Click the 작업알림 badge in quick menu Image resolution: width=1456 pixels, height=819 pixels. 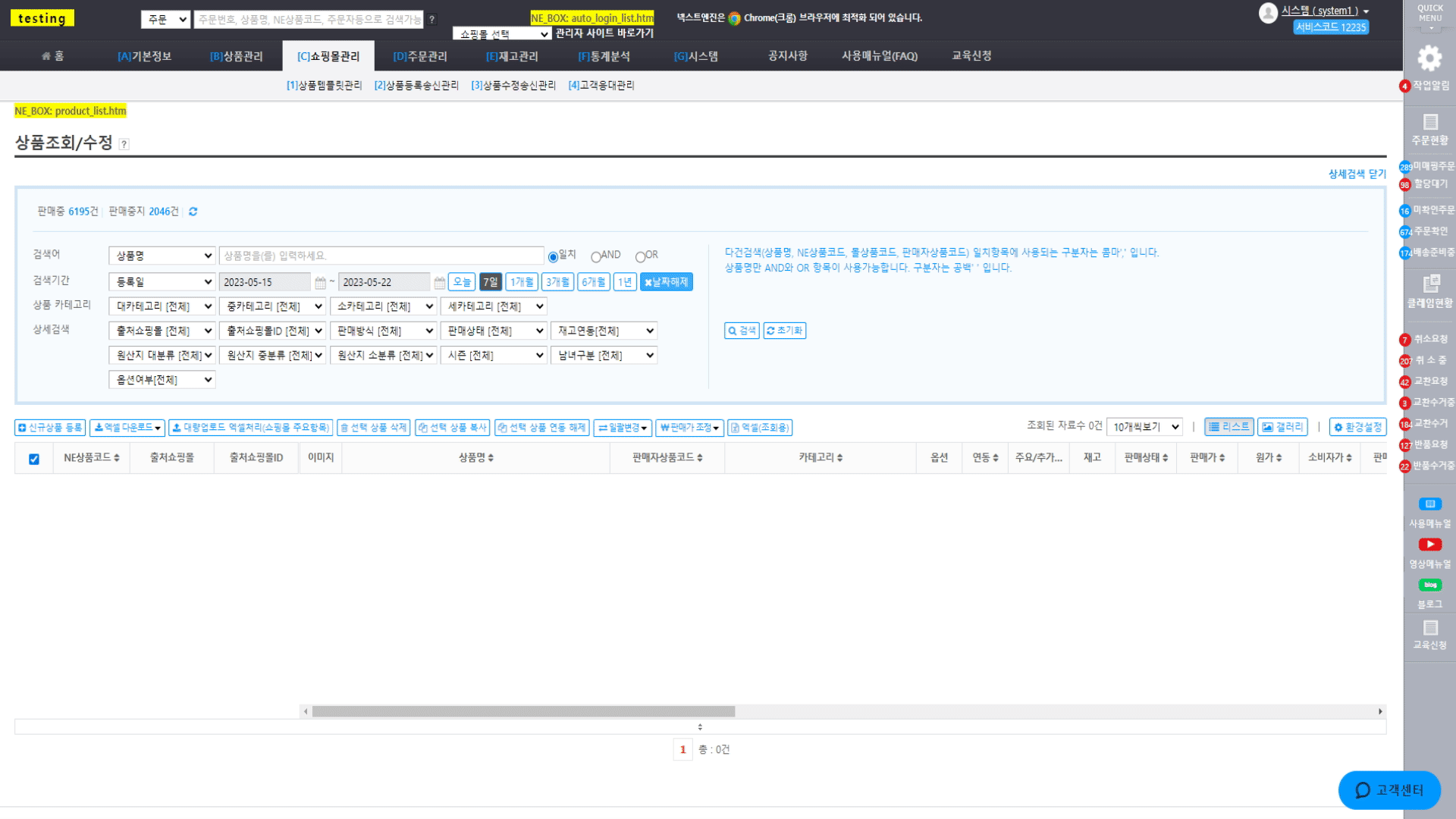(x=1404, y=86)
